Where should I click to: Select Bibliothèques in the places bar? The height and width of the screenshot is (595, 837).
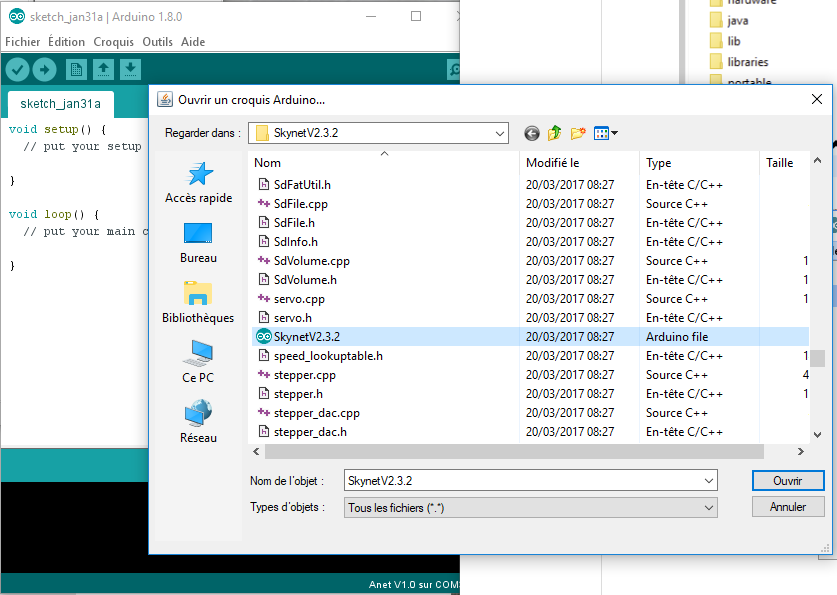[x=198, y=303]
